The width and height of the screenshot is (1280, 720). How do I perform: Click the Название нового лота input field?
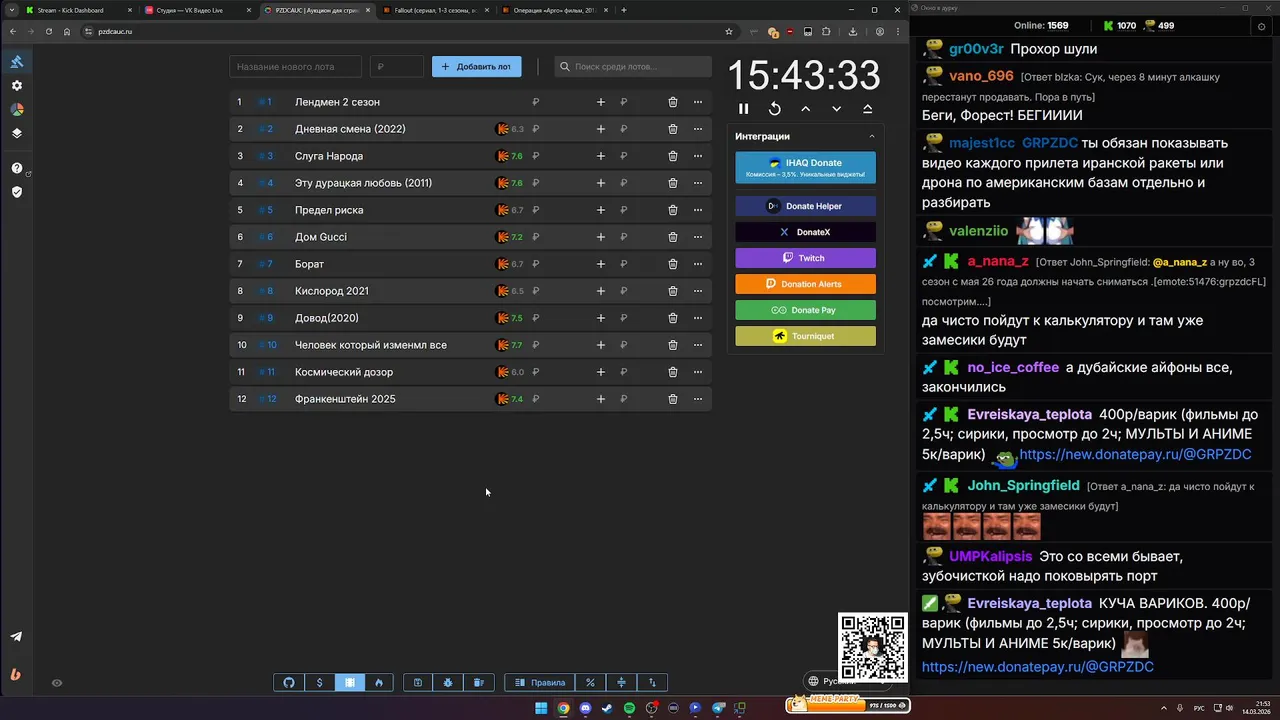click(296, 67)
